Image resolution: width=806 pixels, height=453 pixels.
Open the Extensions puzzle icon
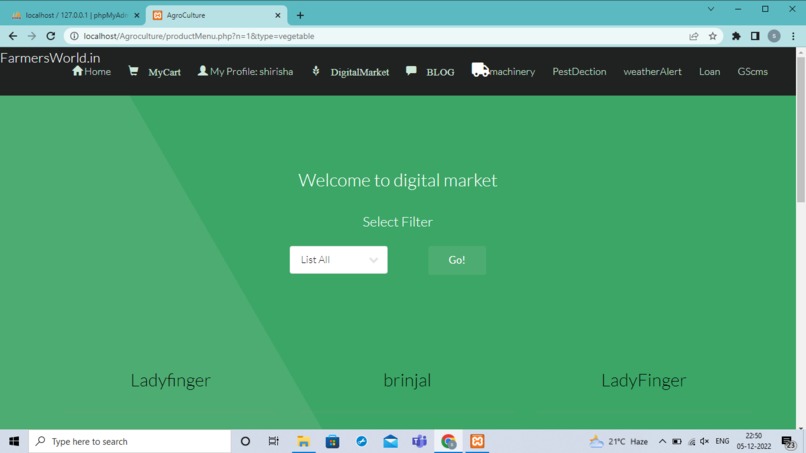tap(736, 36)
